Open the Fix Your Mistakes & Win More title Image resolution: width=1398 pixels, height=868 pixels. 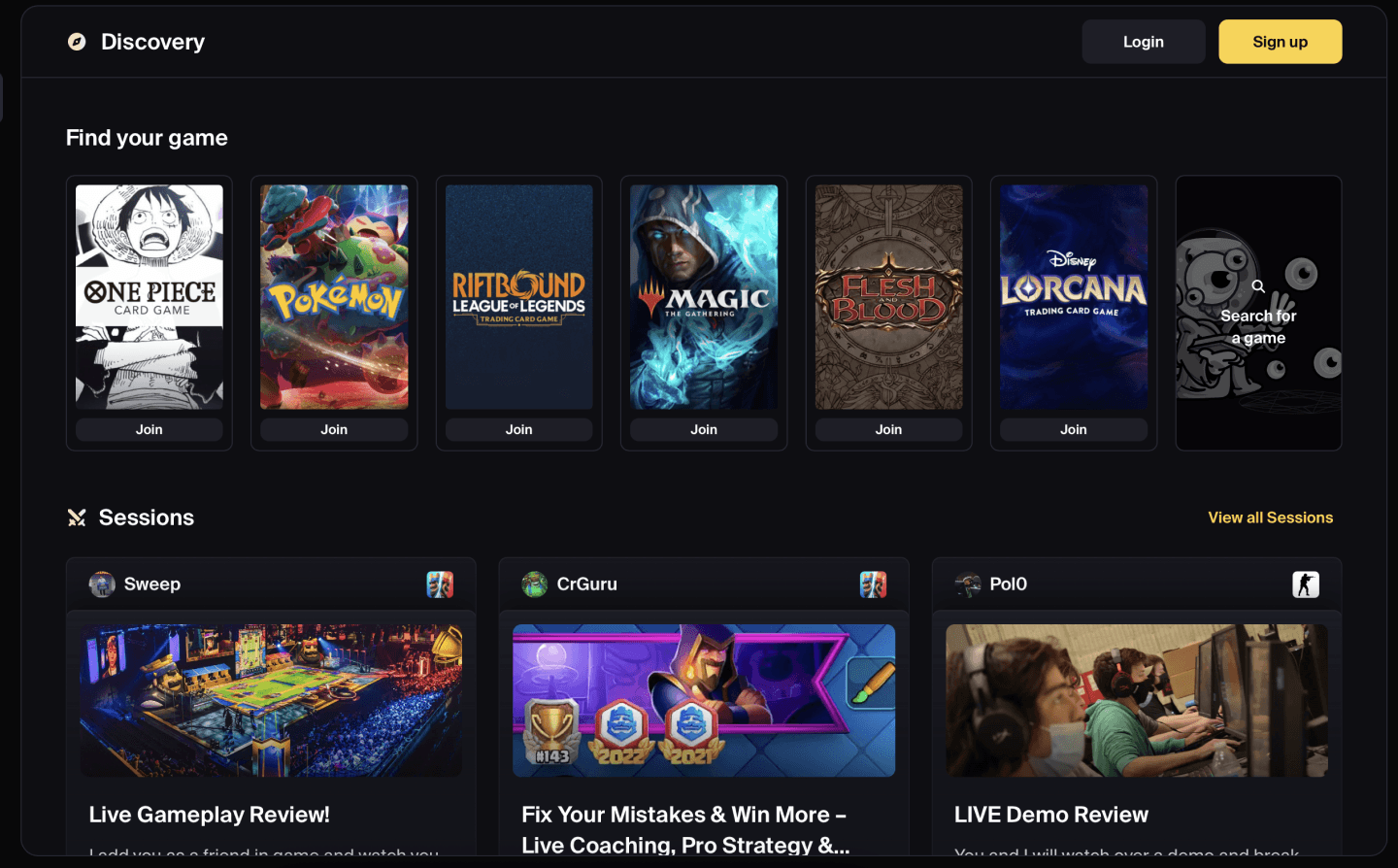point(685,829)
